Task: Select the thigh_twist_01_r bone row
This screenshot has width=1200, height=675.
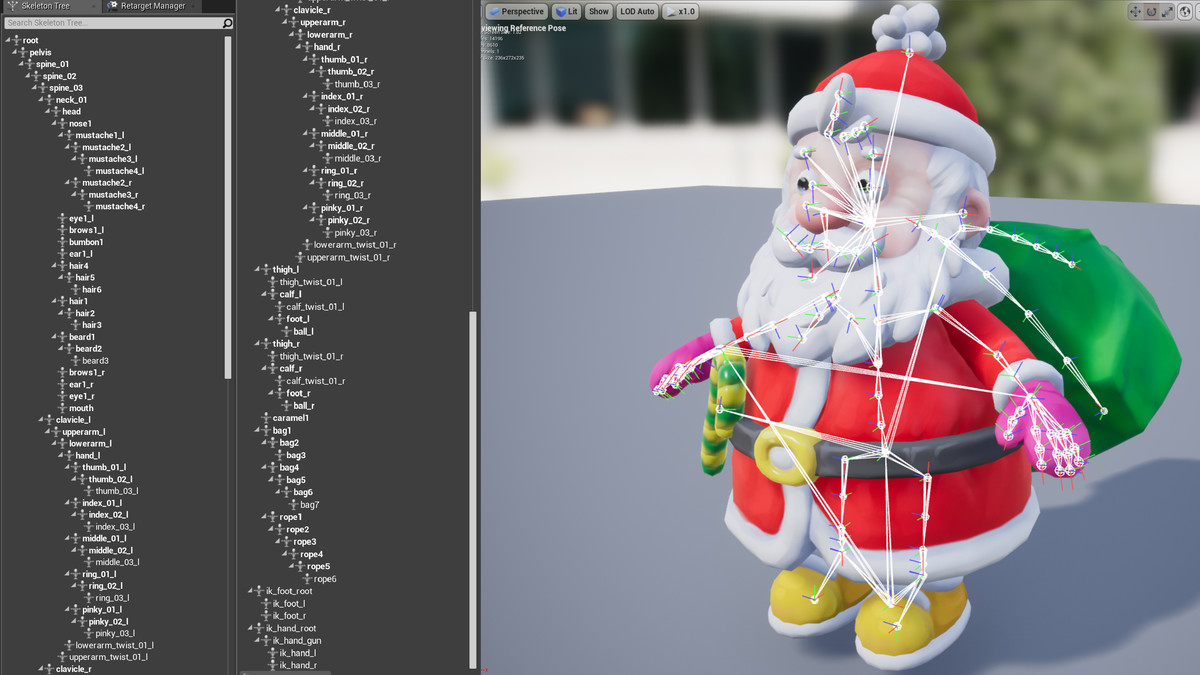Action: click(x=305, y=356)
